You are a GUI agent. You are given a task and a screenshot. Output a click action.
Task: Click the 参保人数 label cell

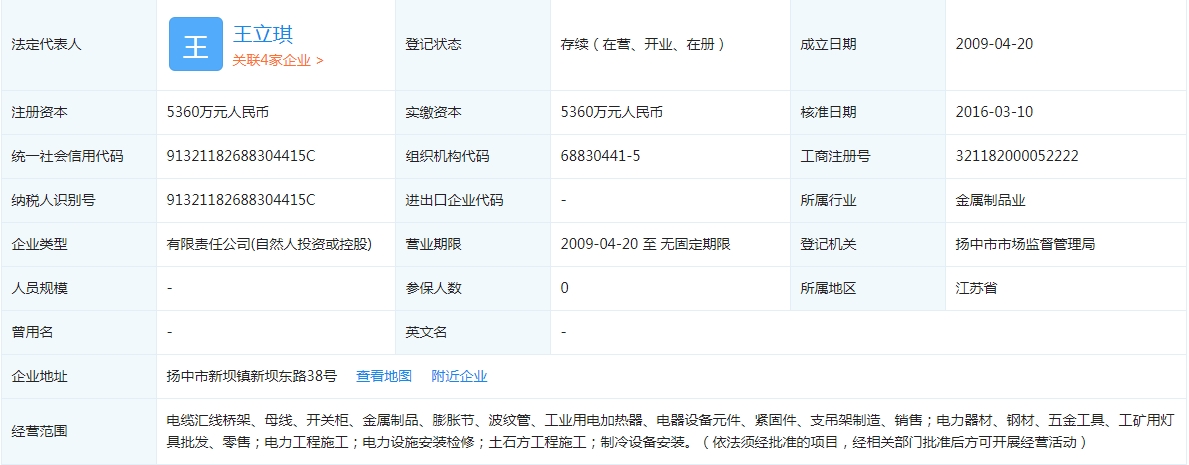tap(433, 288)
